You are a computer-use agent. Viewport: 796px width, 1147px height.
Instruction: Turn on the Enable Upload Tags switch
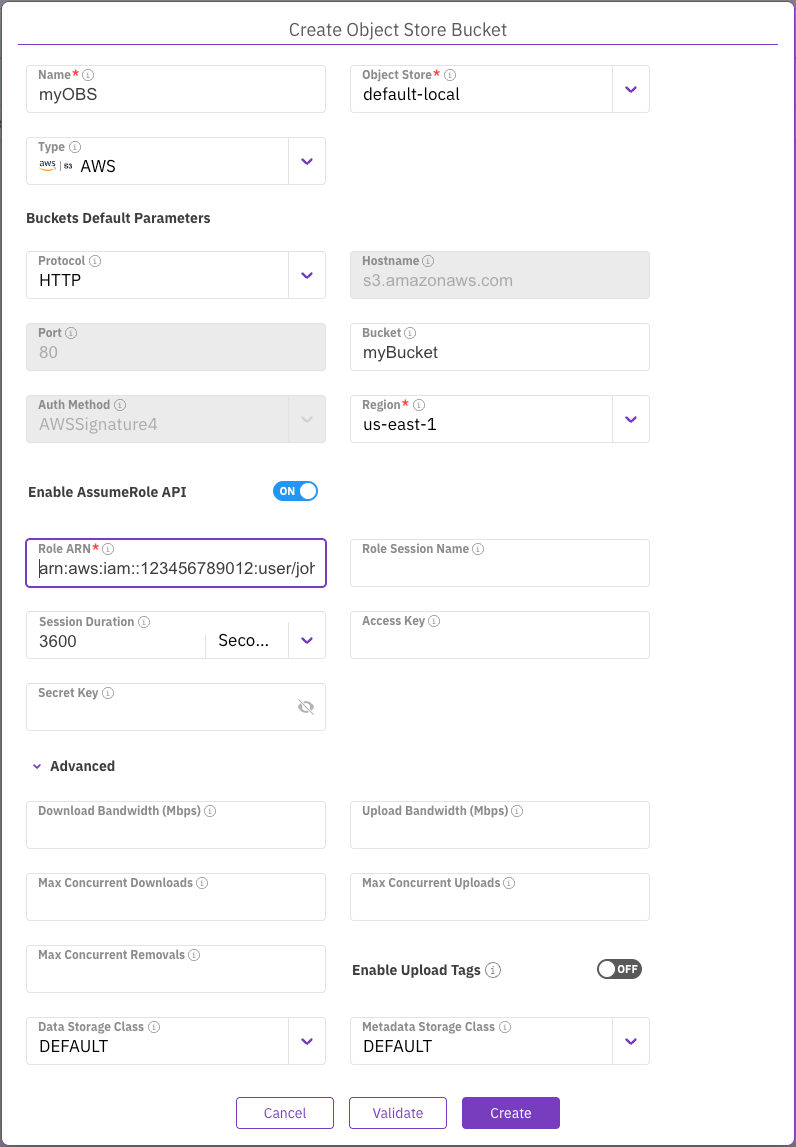pyautogui.click(x=619, y=969)
